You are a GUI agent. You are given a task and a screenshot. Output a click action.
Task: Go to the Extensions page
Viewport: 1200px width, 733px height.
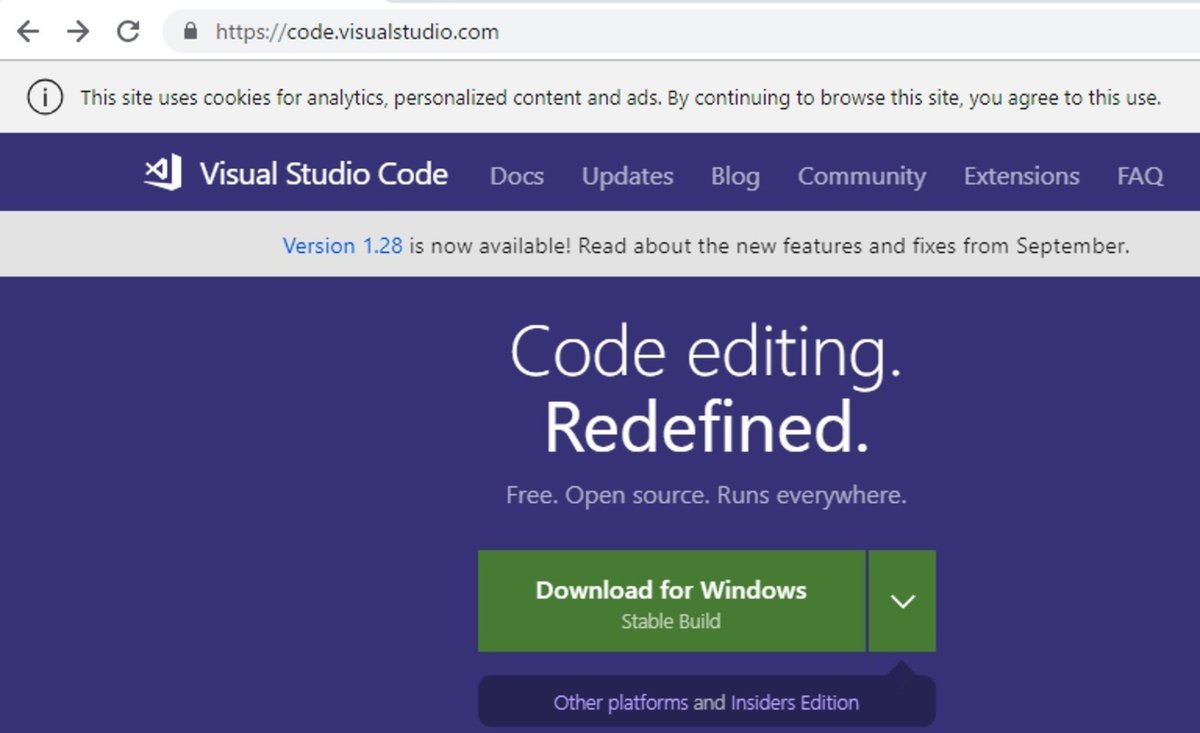point(1022,176)
